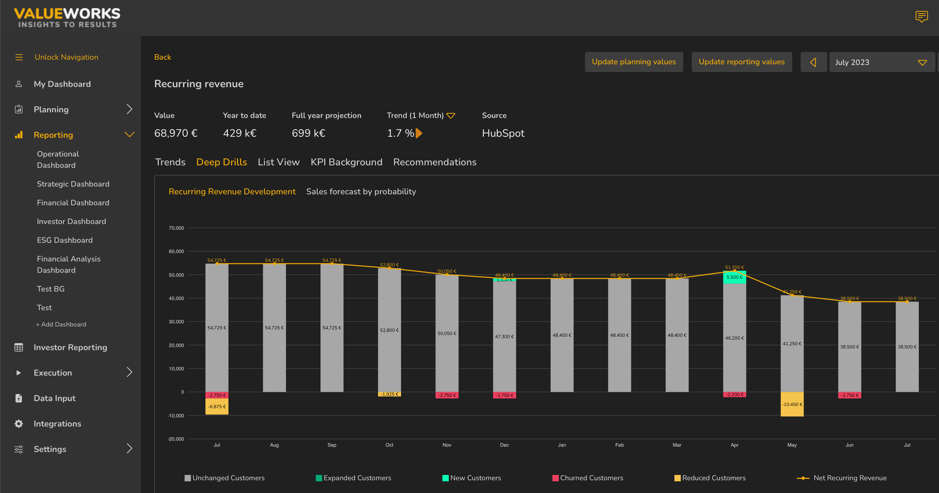Toggle Churned Customers legend series
This screenshot has height=493, width=939.
590,478
